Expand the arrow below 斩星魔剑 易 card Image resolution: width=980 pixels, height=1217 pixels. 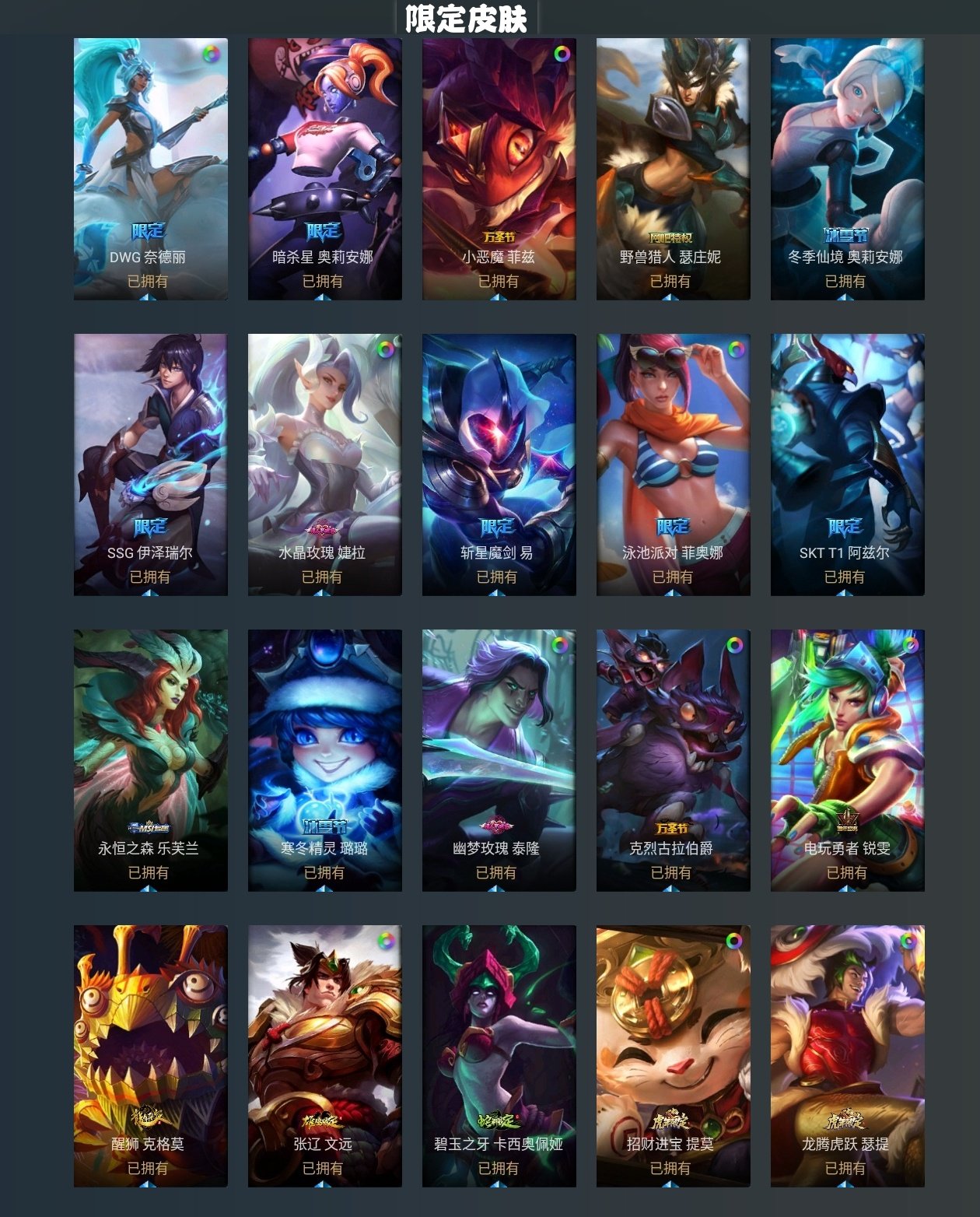(499, 593)
